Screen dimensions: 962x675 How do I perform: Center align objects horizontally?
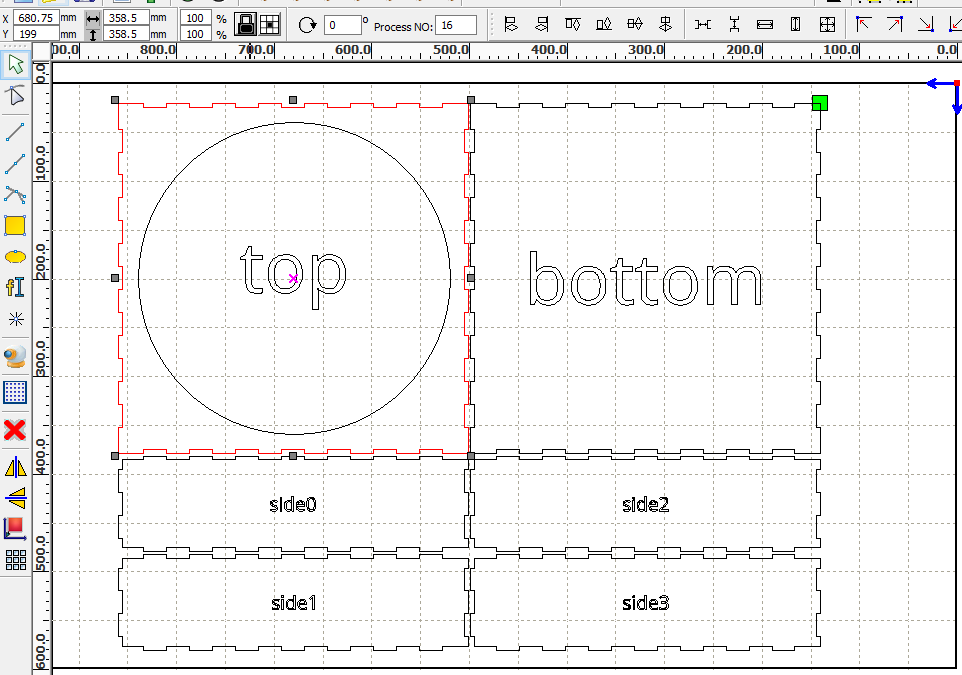[x=635, y=25]
